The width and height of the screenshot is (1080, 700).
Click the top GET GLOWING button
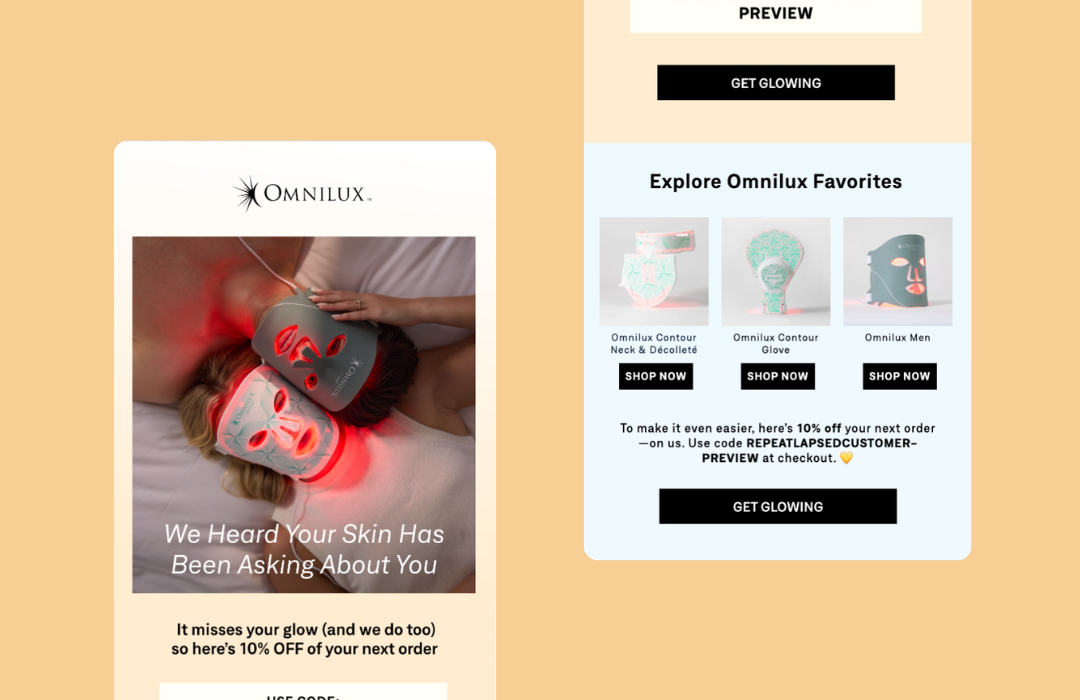click(x=776, y=83)
